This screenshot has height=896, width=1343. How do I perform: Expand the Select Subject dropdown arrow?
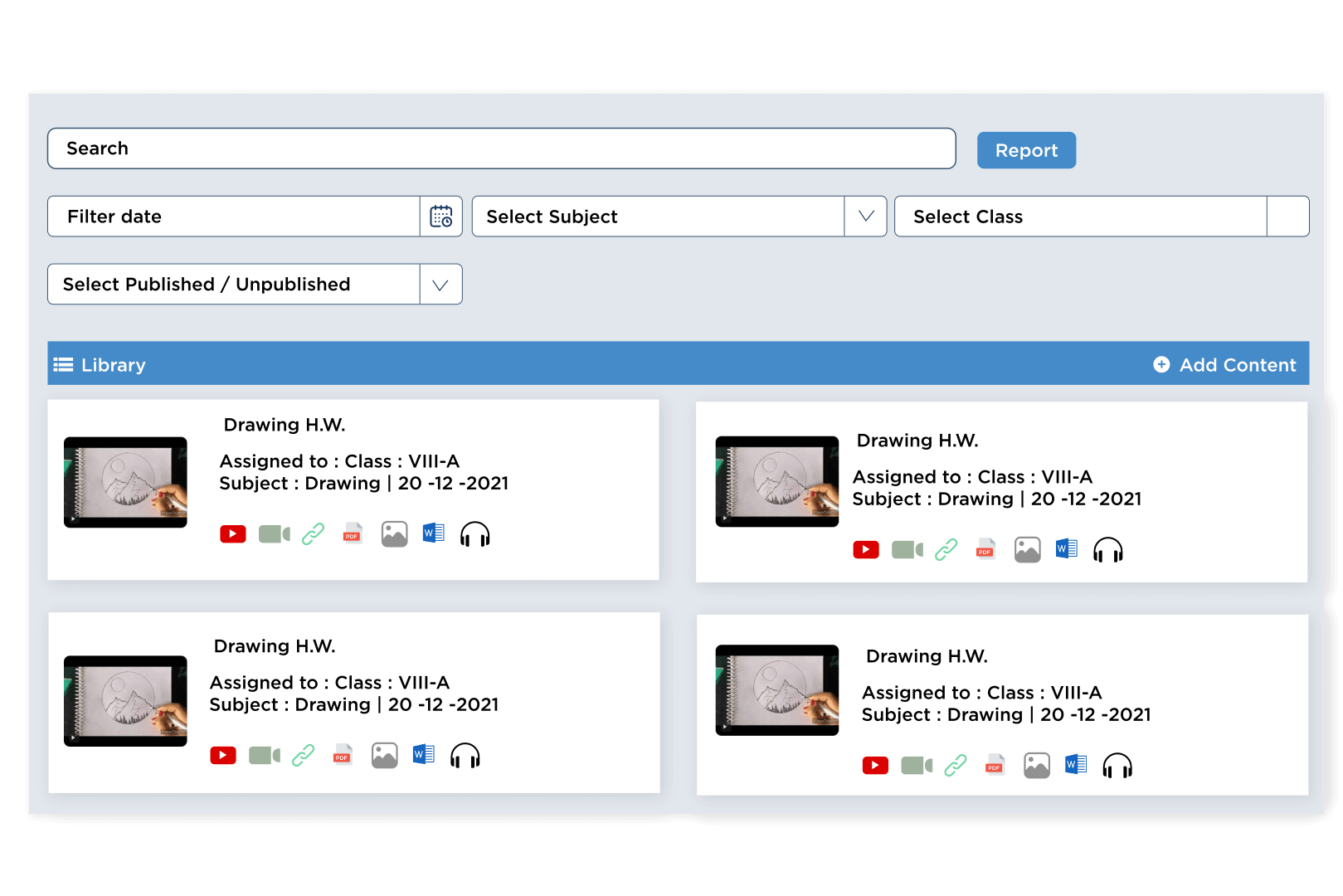[x=866, y=217]
